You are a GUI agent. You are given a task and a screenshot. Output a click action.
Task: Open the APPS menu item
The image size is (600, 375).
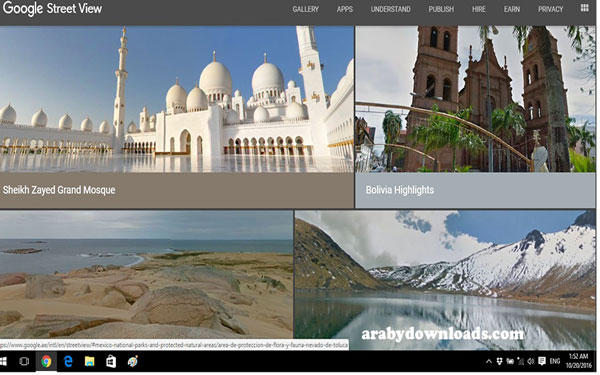click(x=345, y=9)
